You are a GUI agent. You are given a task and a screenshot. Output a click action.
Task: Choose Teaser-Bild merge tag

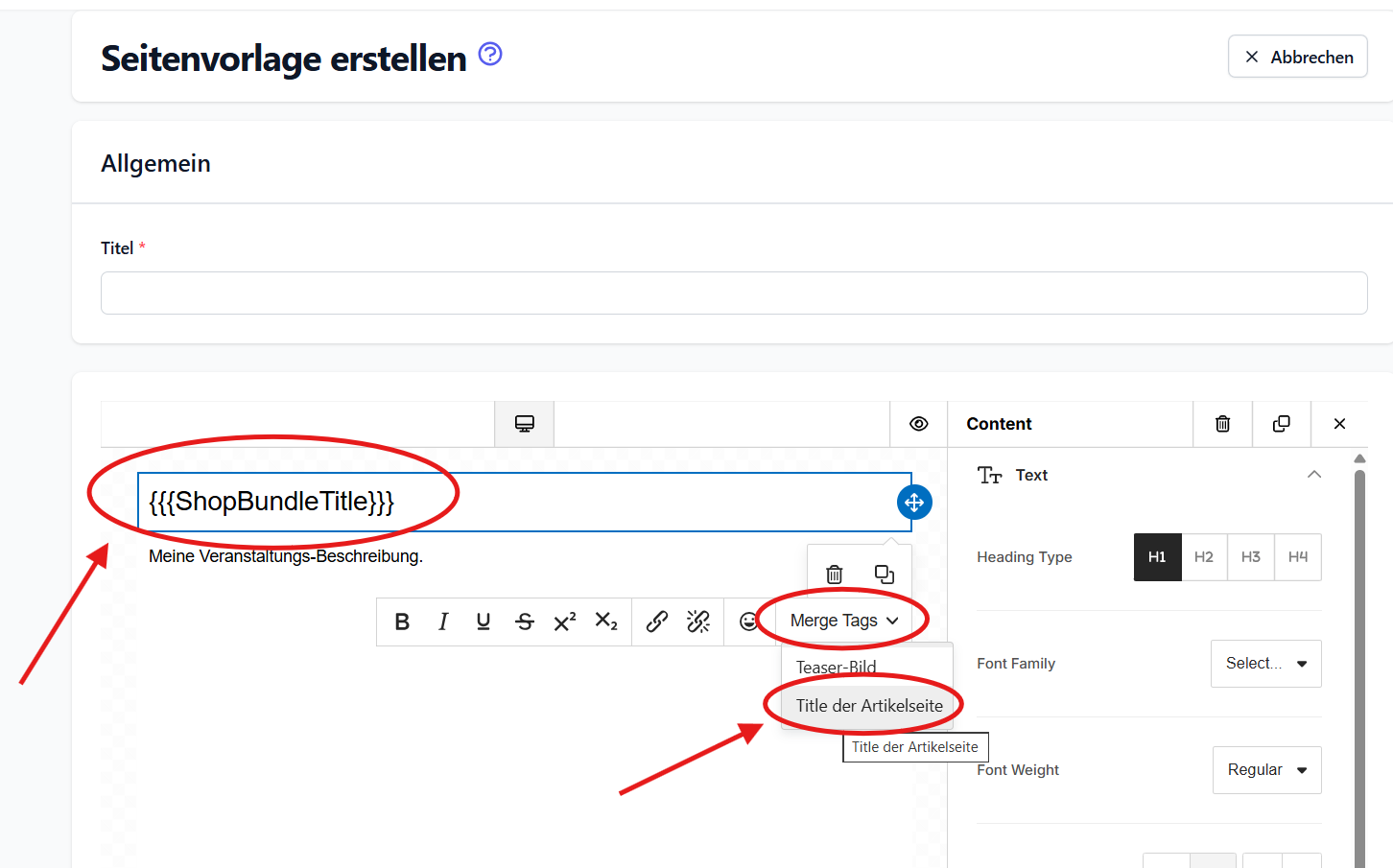click(x=837, y=667)
